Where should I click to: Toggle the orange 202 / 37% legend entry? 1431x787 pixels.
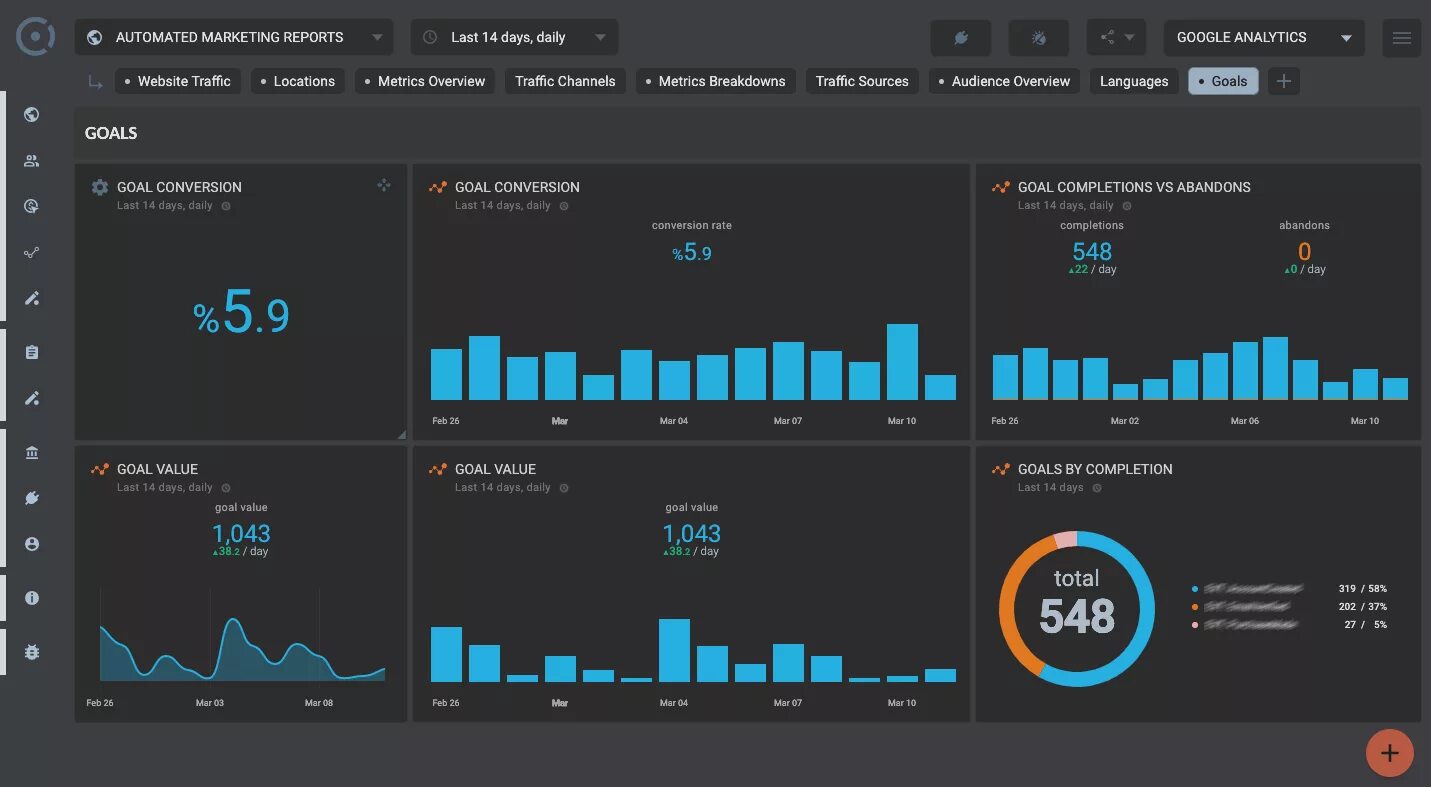point(1289,607)
